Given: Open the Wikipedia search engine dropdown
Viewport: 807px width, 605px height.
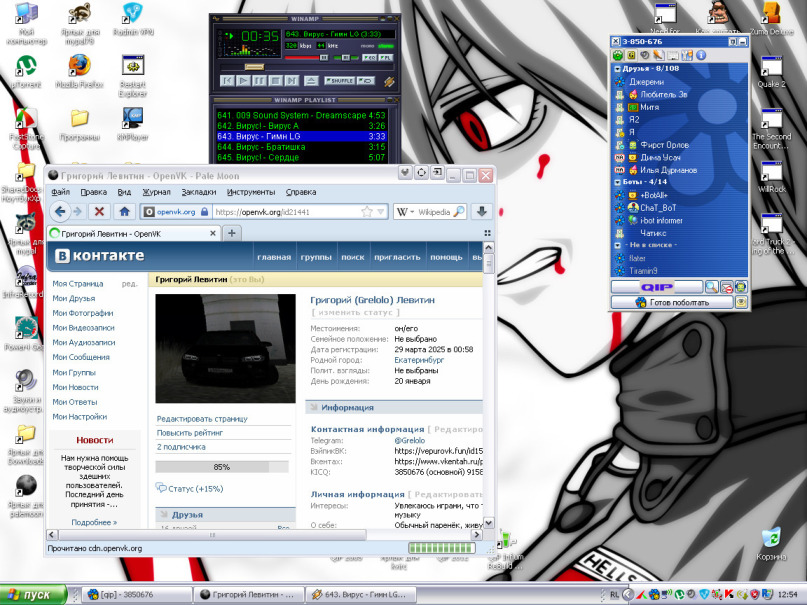Looking at the screenshot, I should [x=406, y=211].
